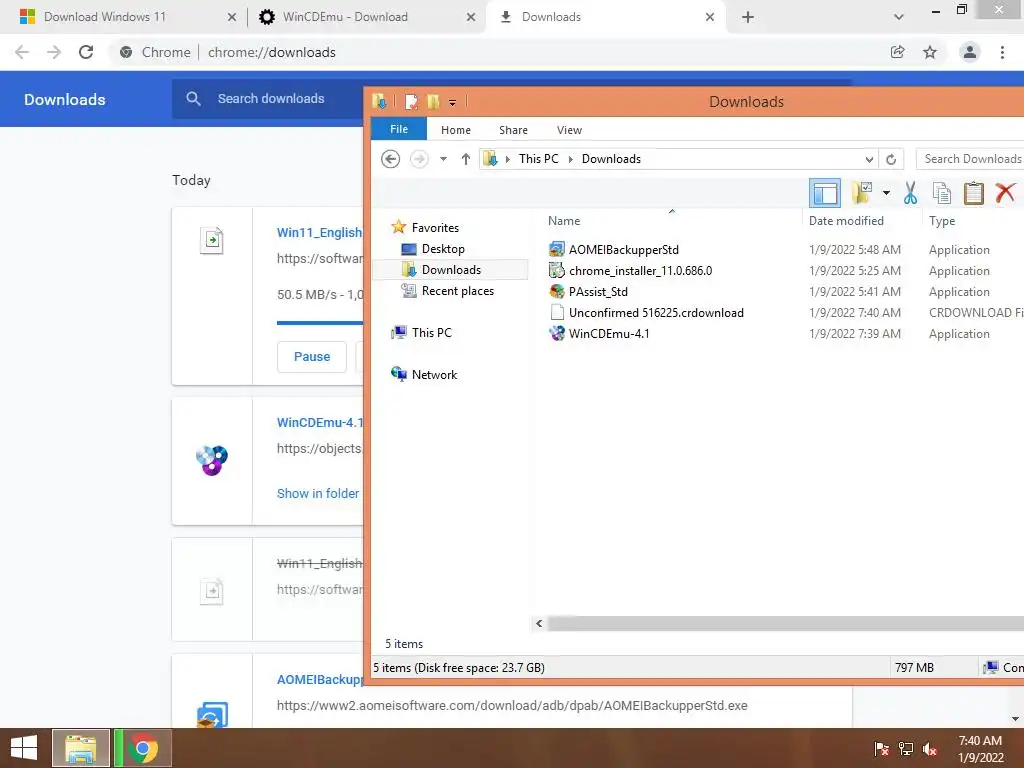This screenshot has height=768, width=1024.
Task: Open File Explorer from the taskbar
Action: (x=81, y=748)
